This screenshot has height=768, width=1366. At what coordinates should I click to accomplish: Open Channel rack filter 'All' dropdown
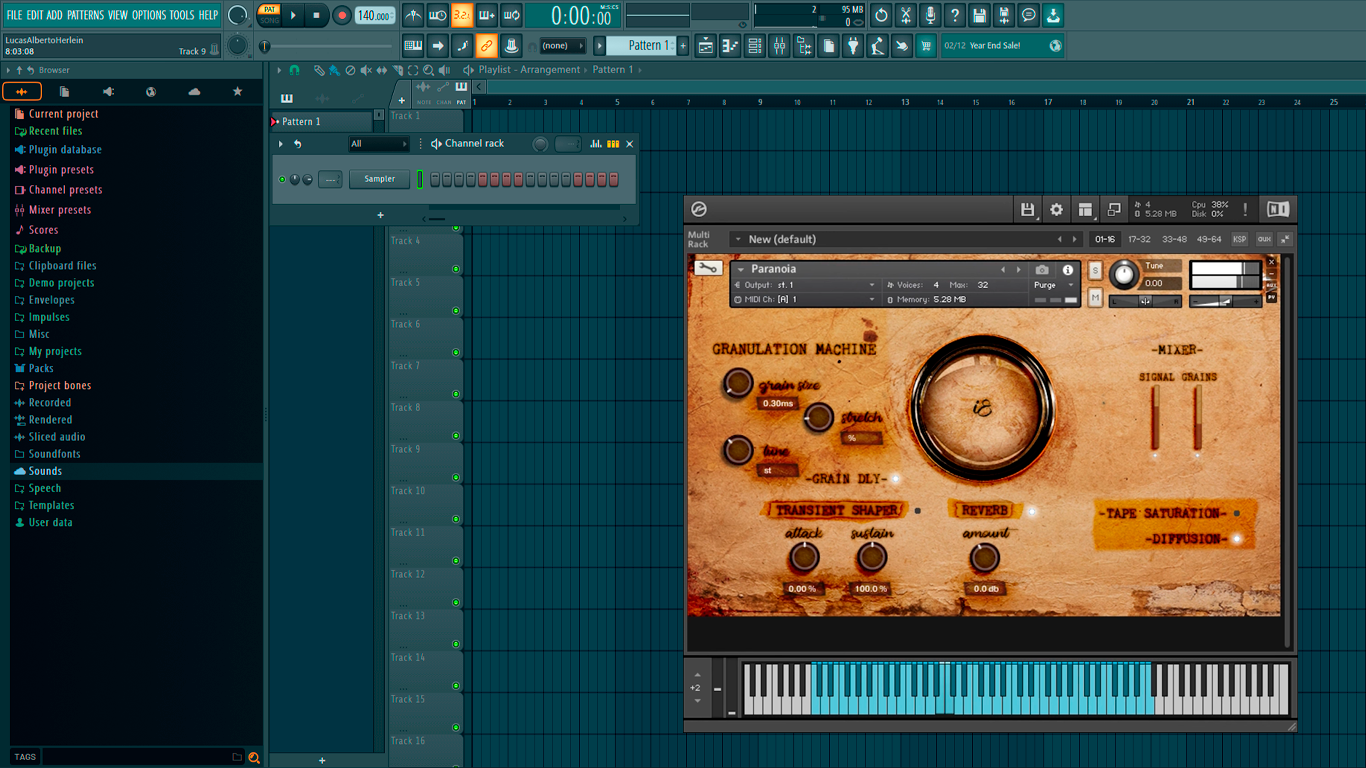coord(378,144)
